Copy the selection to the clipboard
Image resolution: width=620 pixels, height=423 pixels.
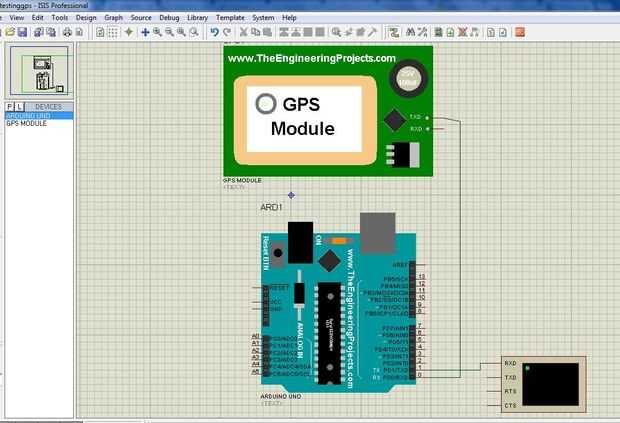(x=256, y=32)
